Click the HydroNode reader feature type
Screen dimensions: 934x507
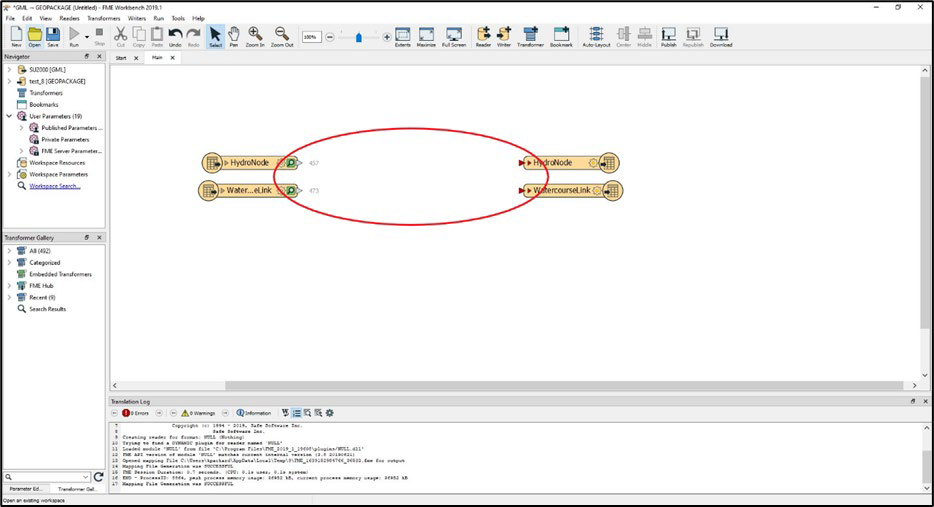(250, 163)
